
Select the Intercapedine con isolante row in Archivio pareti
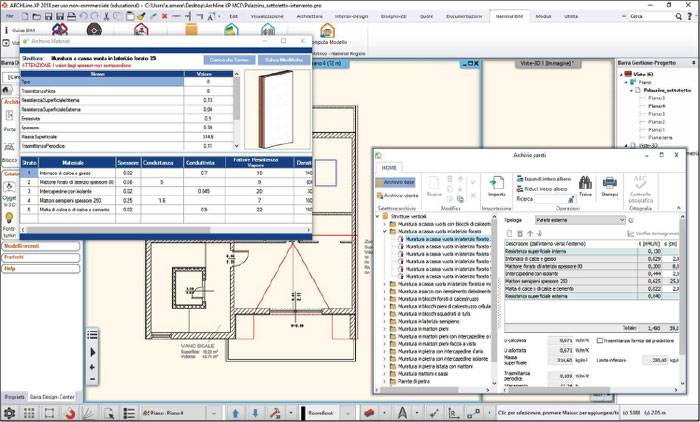coord(592,274)
